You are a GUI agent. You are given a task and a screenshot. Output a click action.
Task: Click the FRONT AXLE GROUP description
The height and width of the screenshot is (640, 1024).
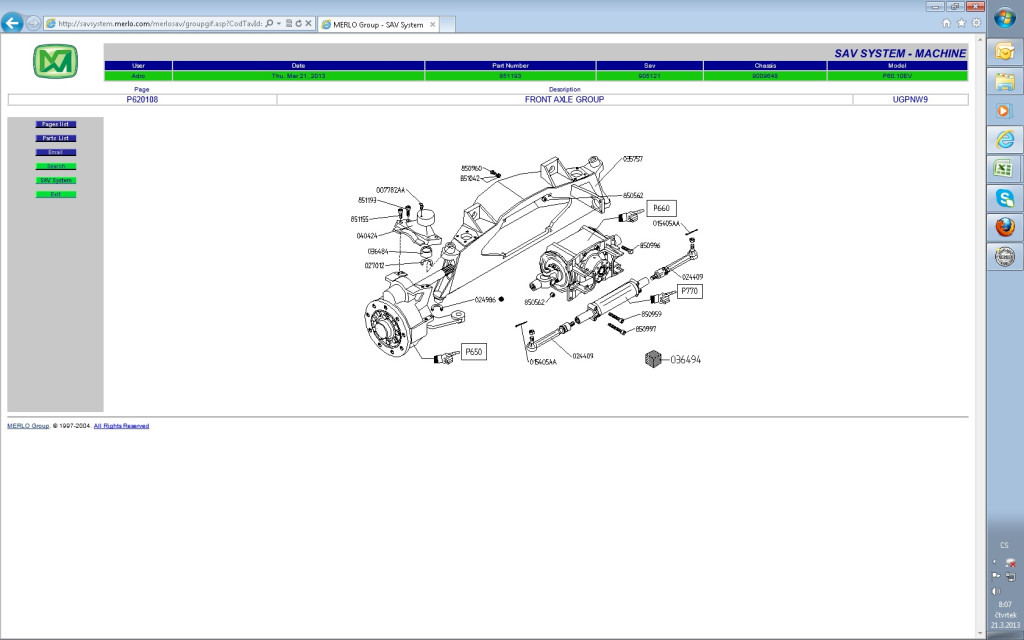click(x=564, y=100)
